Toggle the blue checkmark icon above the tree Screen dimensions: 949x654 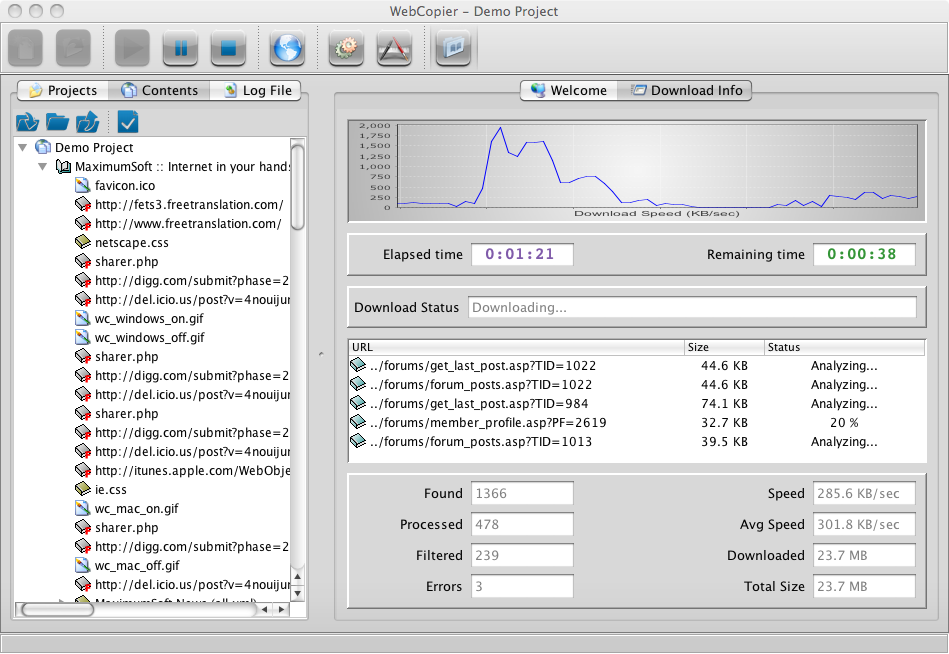click(127, 122)
